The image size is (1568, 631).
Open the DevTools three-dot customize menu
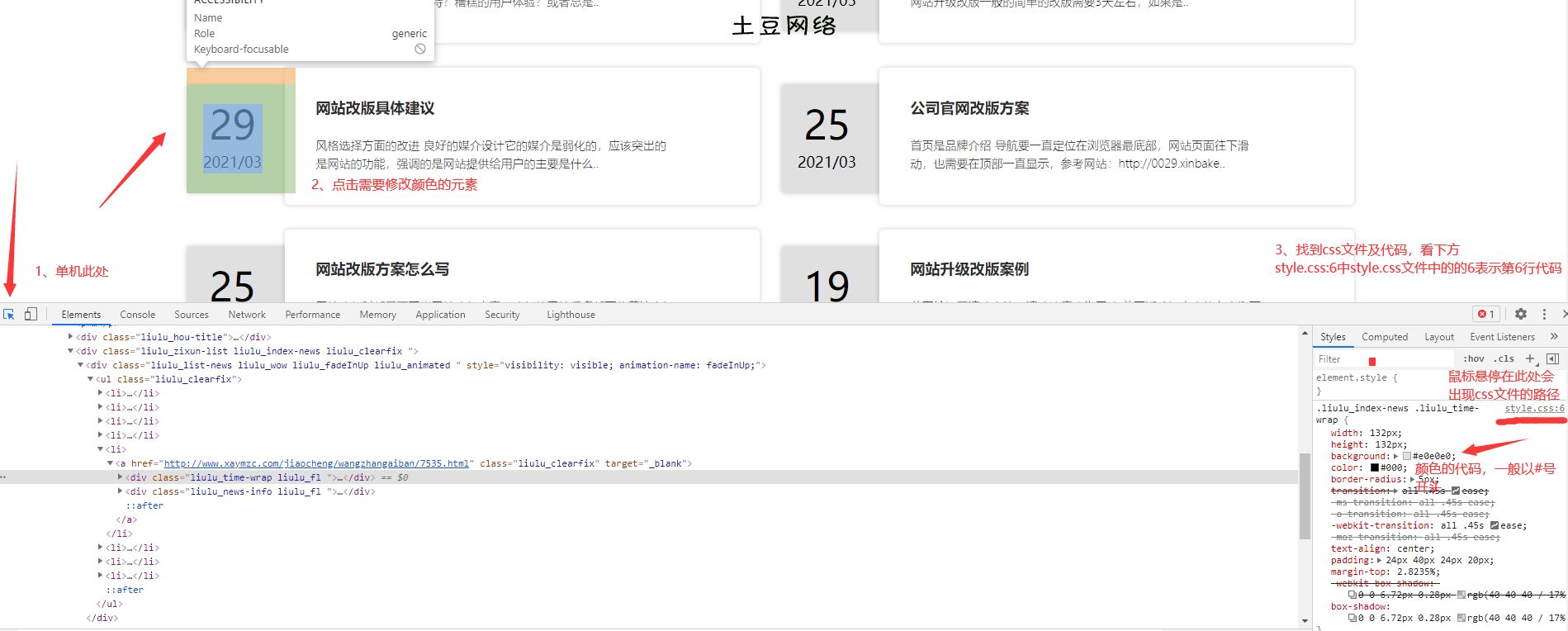tap(1544, 315)
